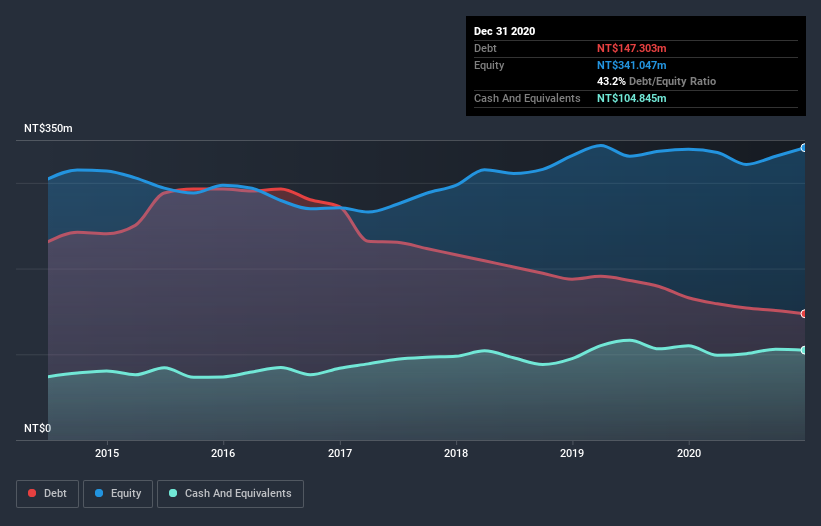Click the 2017 x-axis label

[340, 453]
